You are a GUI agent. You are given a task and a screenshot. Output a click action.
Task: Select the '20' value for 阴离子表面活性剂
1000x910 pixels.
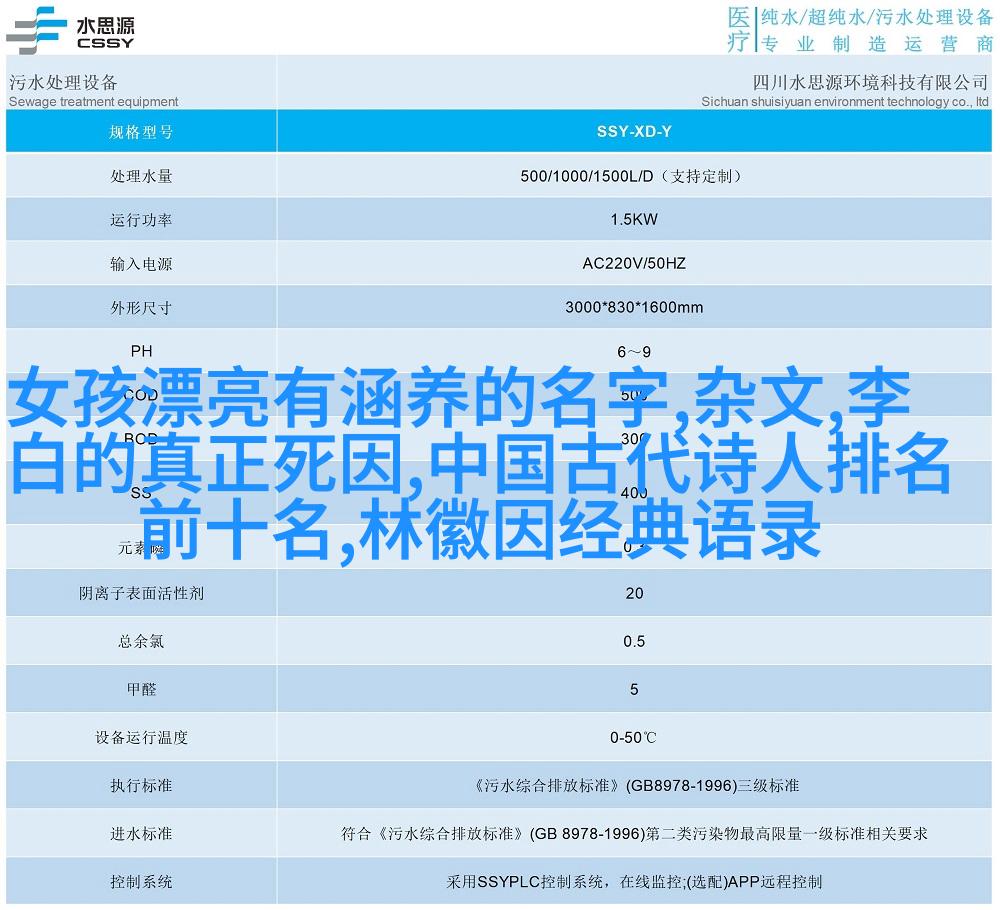(634, 593)
